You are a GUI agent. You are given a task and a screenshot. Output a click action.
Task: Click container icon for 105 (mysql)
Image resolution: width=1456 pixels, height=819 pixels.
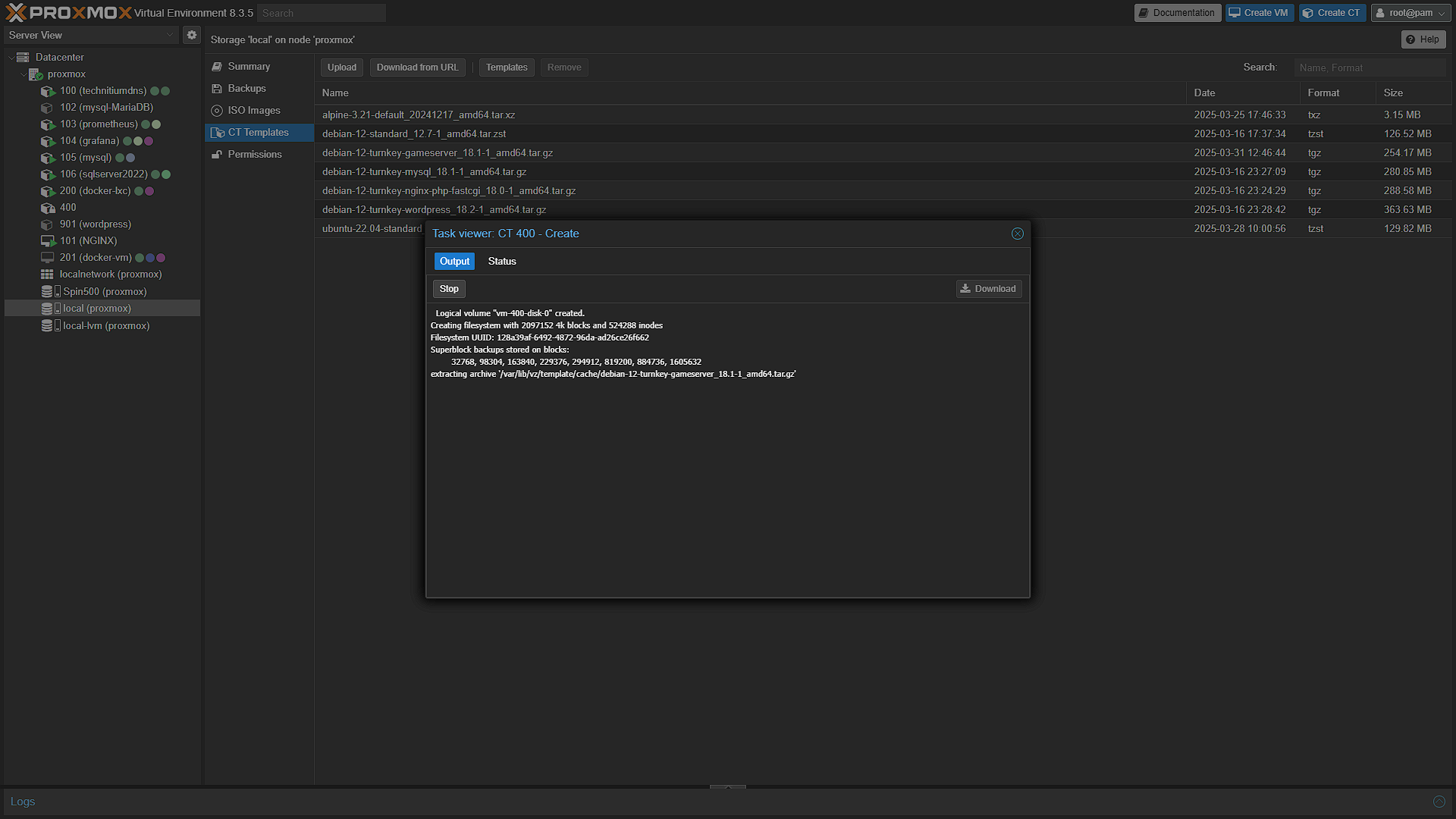click(x=48, y=158)
